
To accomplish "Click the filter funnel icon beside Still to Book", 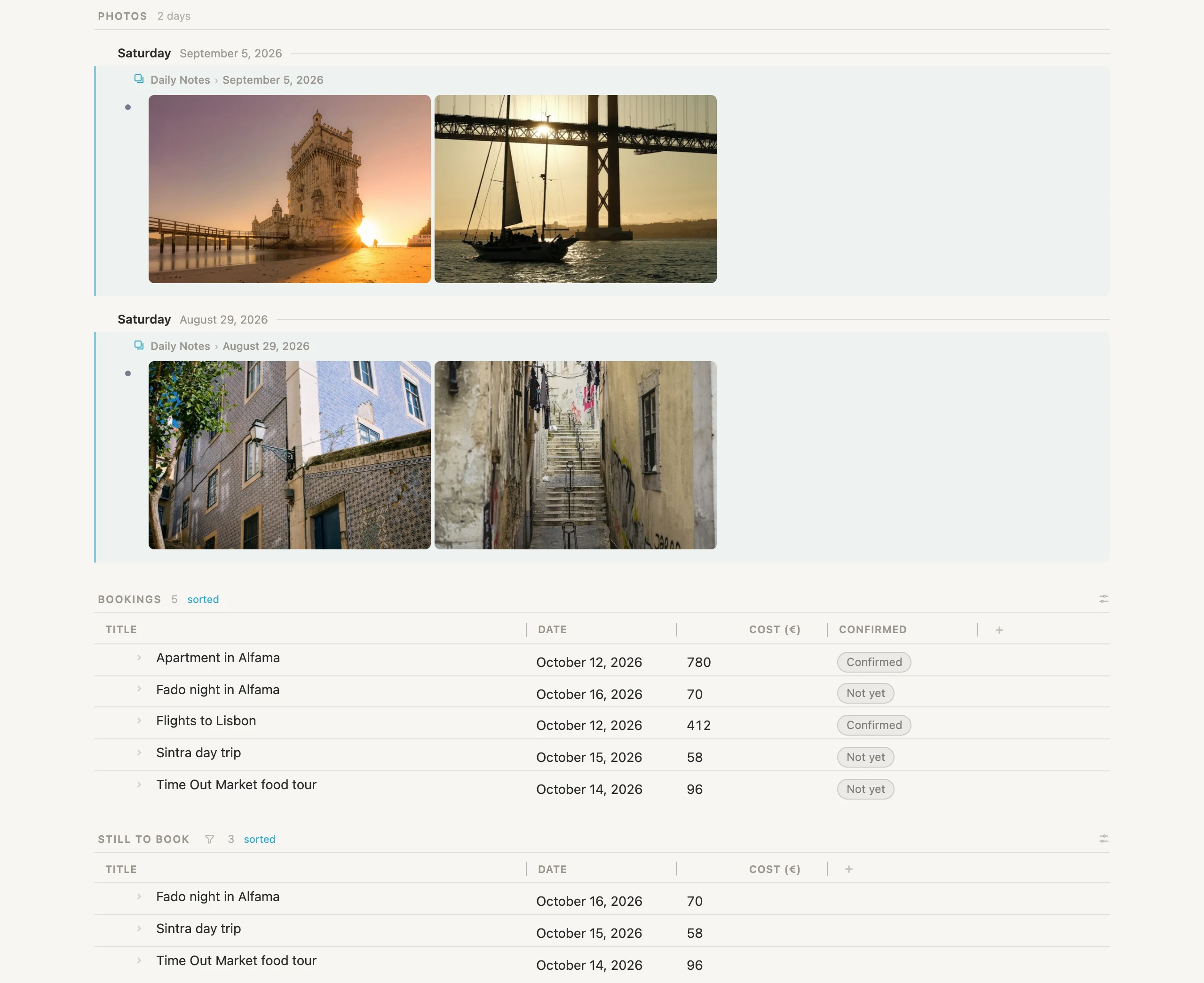I will click(209, 839).
